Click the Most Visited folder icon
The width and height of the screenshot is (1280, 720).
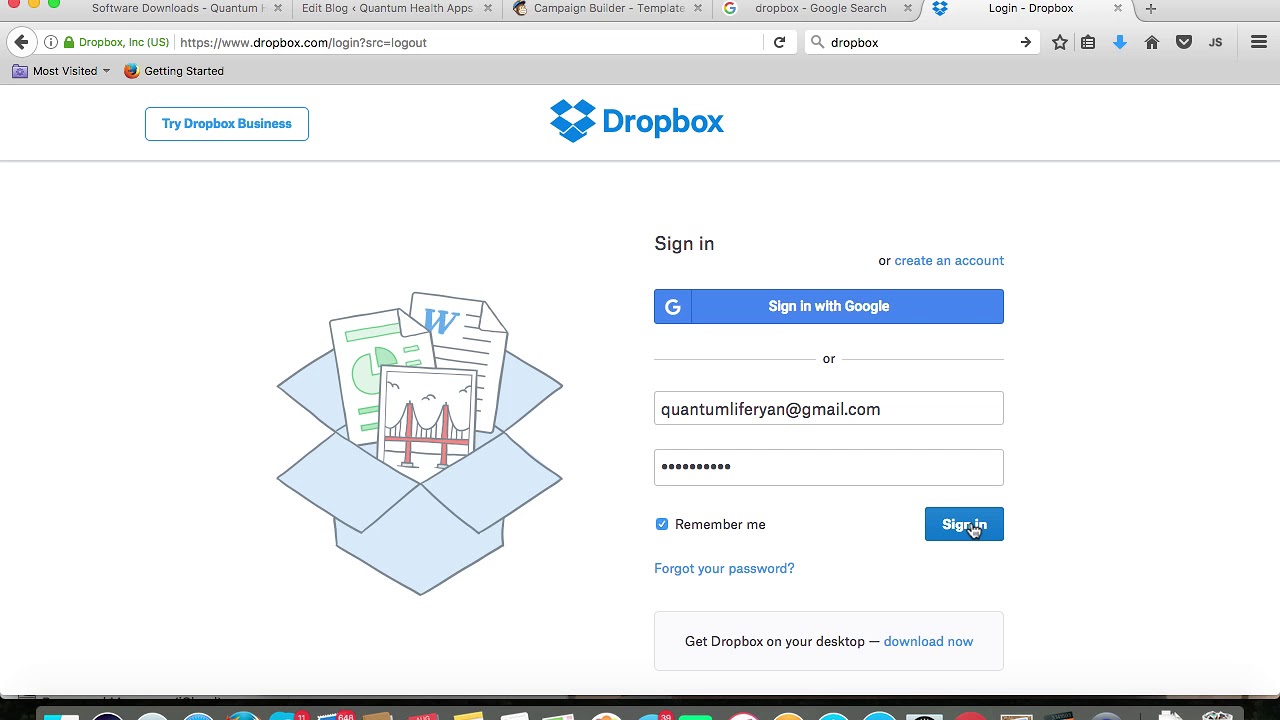click(x=20, y=71)
